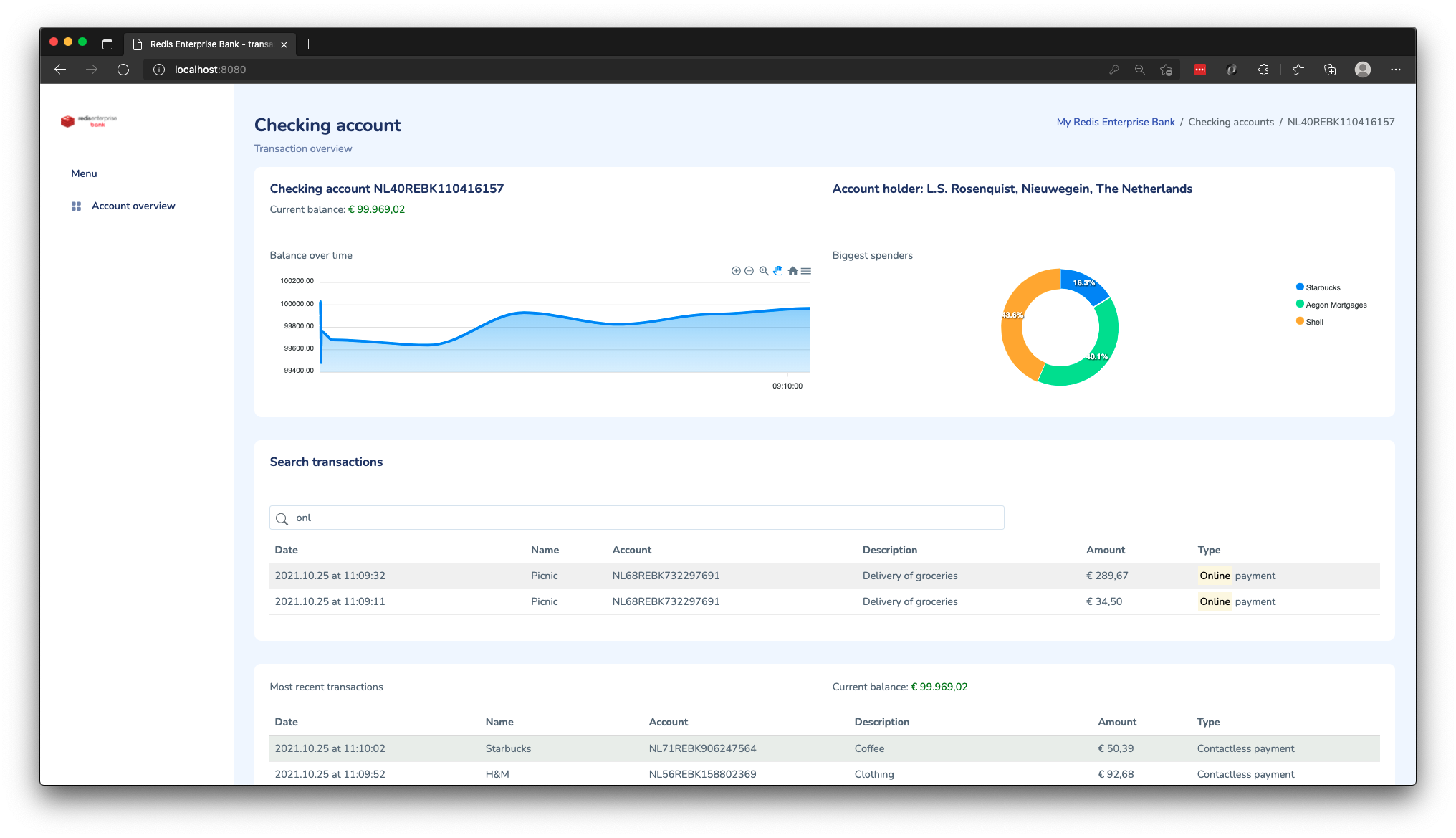1456x838 pixels.
Task: Go back with browser back arrow
Action: 60,70
